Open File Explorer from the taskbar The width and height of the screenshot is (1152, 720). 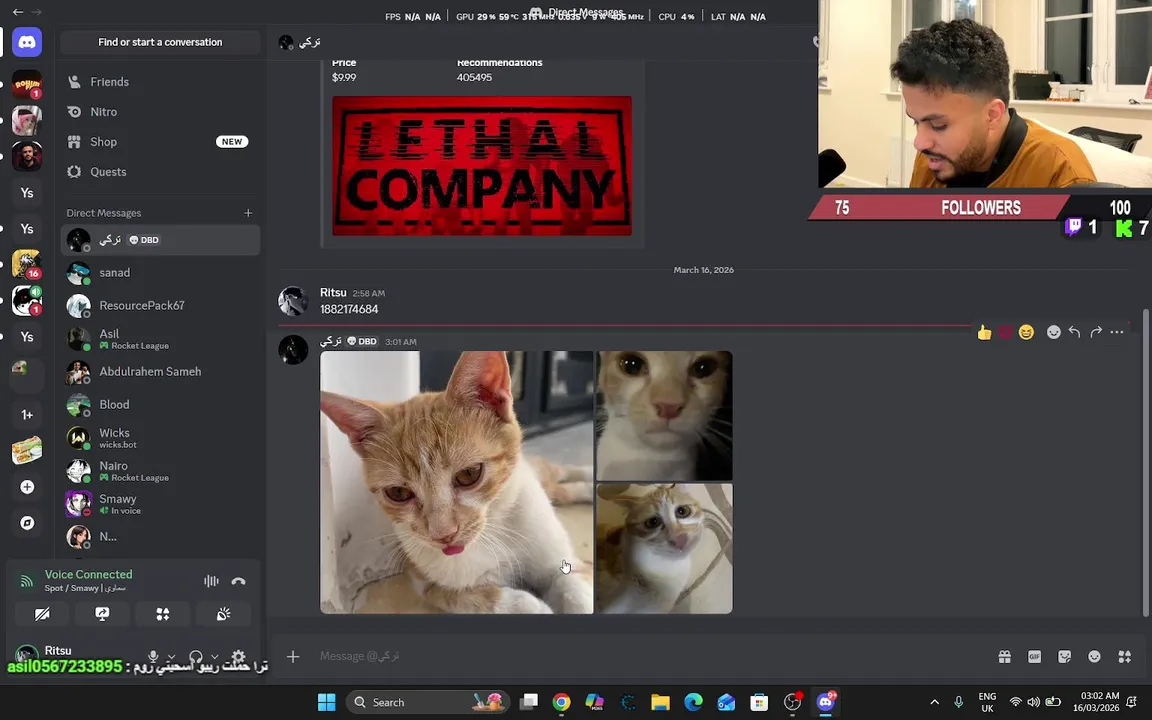(x=660, y=702)
